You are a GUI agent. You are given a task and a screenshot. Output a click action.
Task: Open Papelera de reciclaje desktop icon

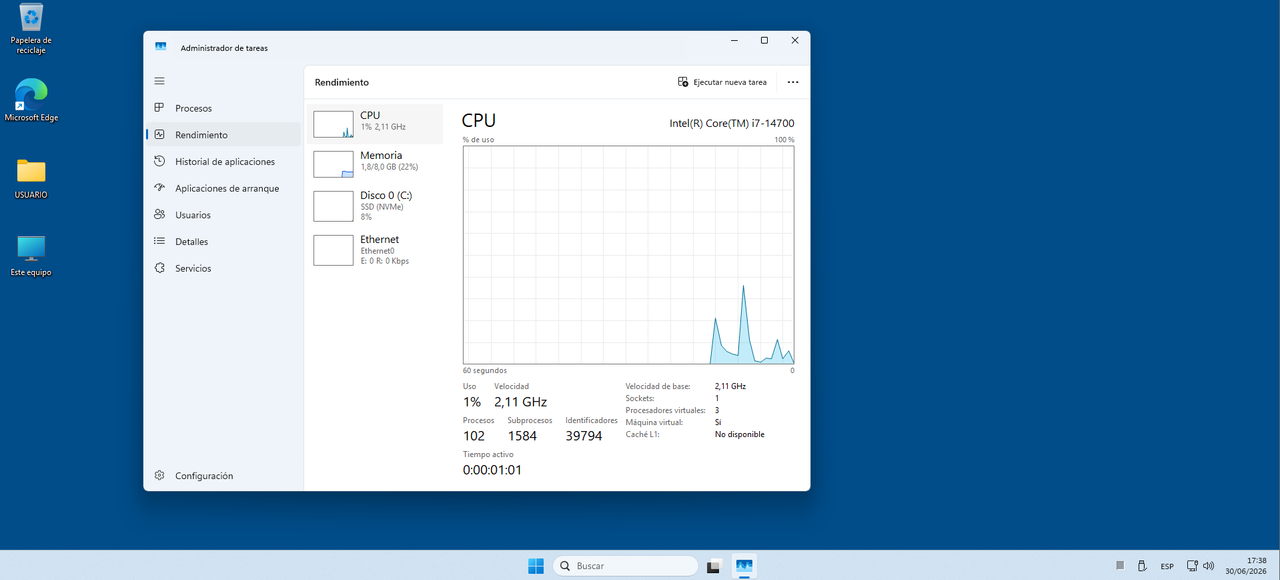coord(31,29)
